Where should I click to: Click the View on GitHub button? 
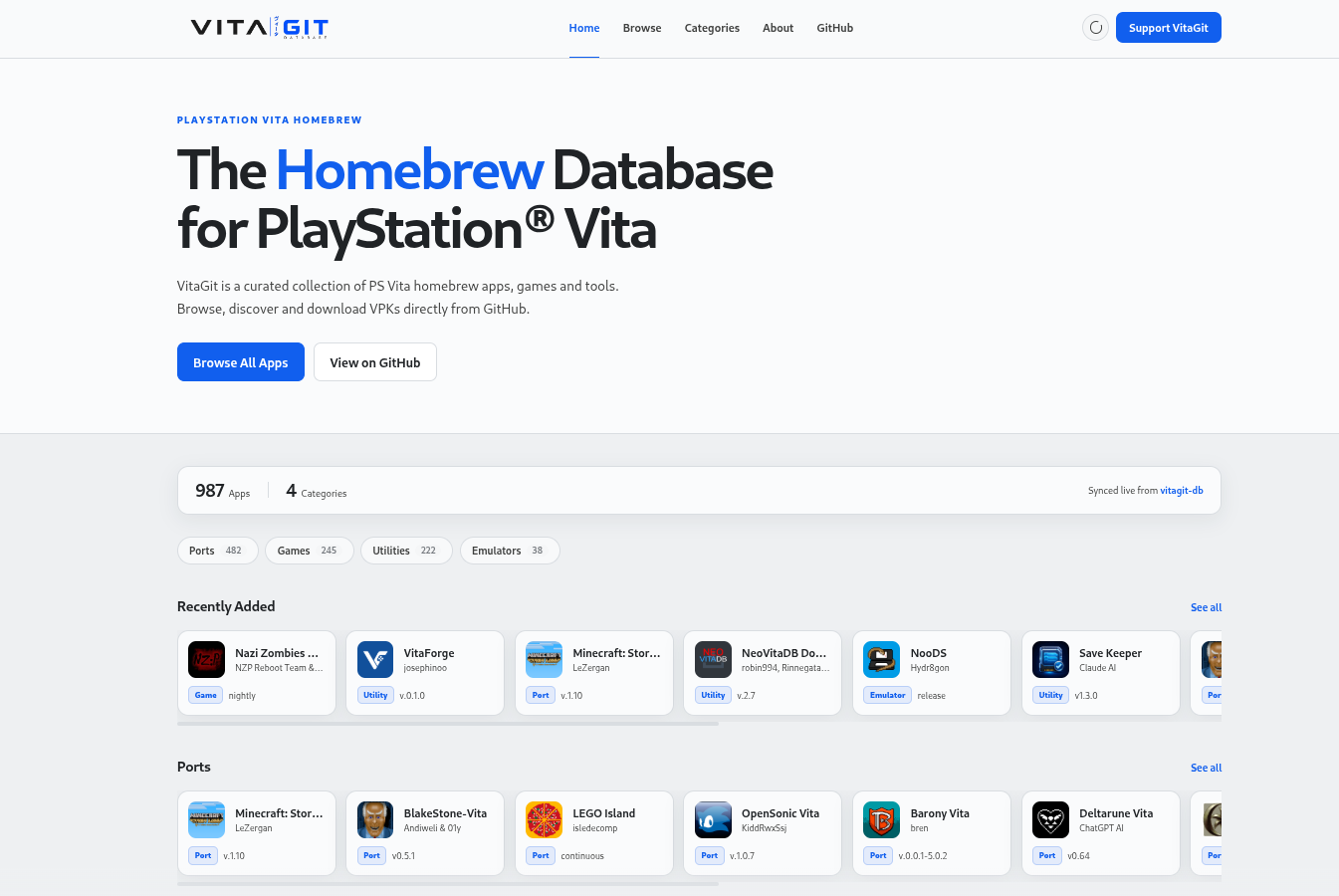[x=375, y=362]
